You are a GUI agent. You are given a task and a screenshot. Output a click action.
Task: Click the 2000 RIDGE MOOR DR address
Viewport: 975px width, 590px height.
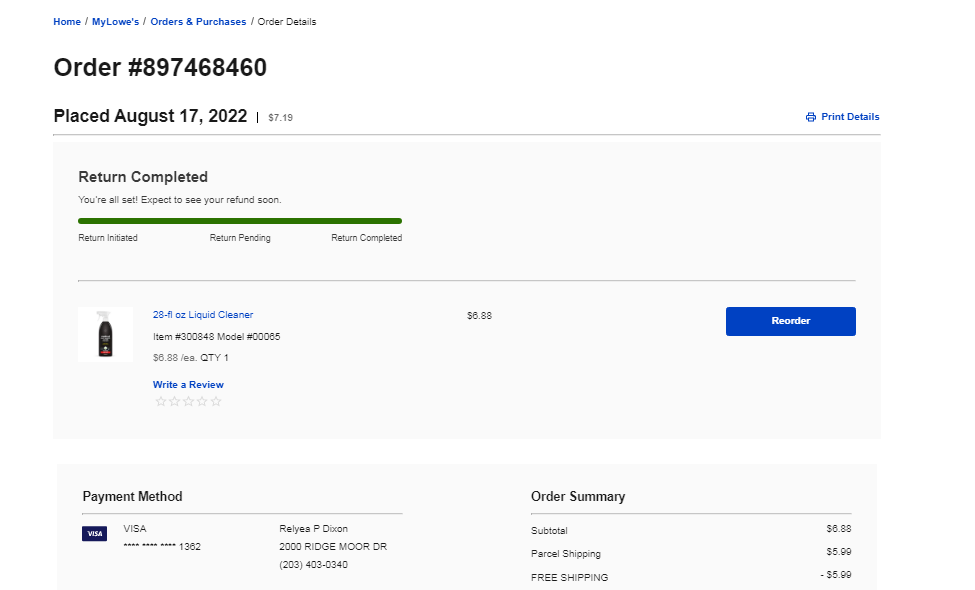pyautogui.click(x=333, y=546)
